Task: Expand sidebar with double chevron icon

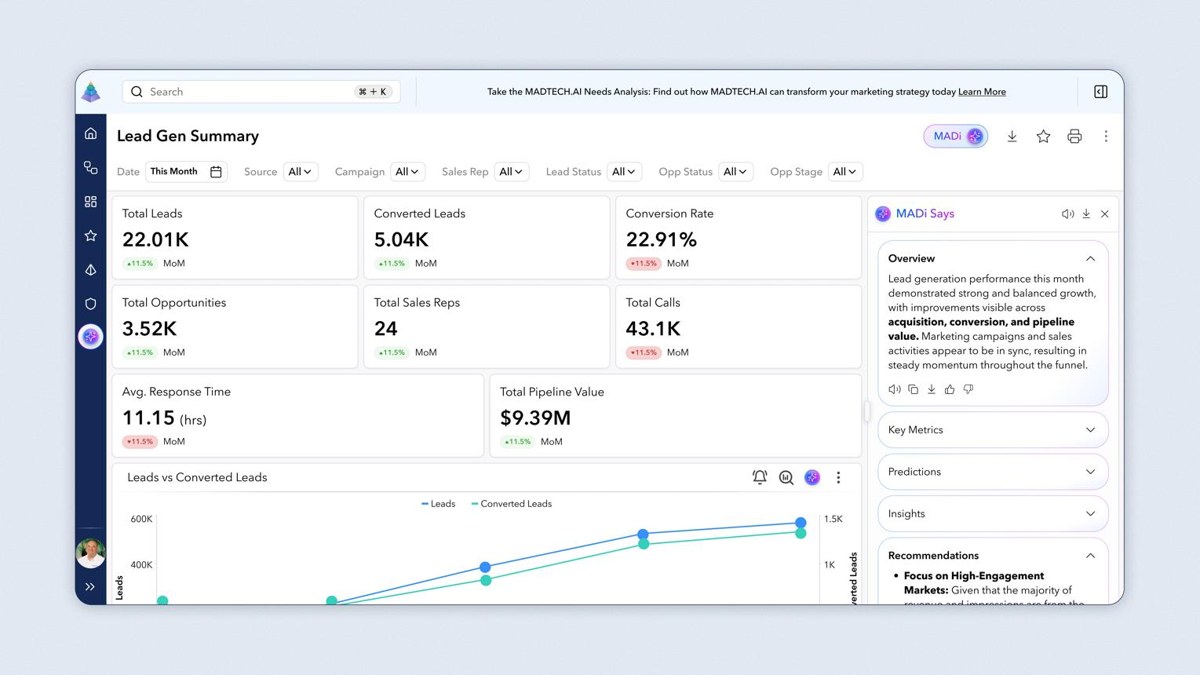Action: (90, 587)
